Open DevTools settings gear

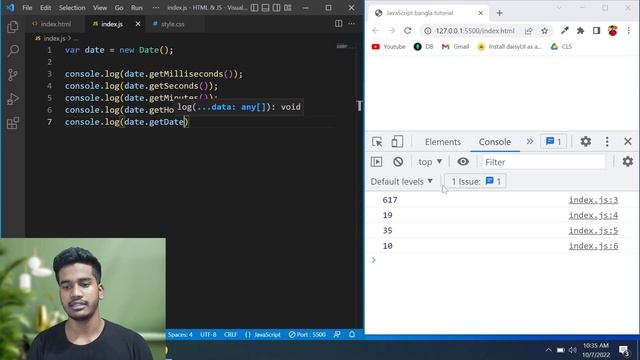coord(586,141)
